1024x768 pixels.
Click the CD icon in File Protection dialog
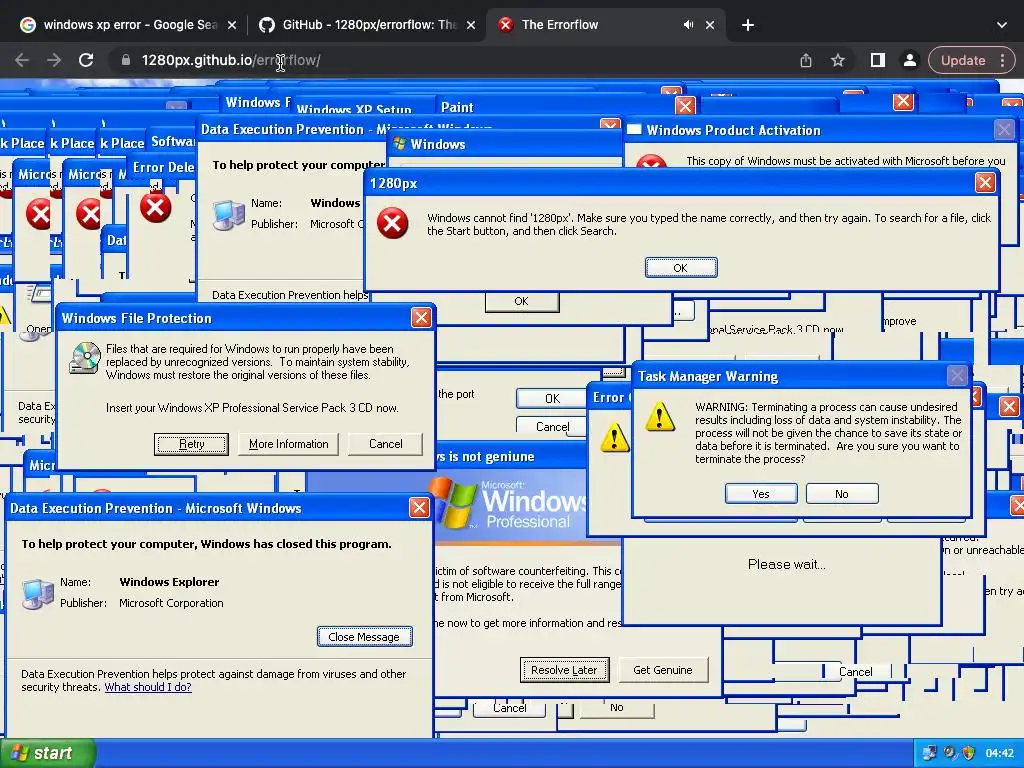pos(85,358)
